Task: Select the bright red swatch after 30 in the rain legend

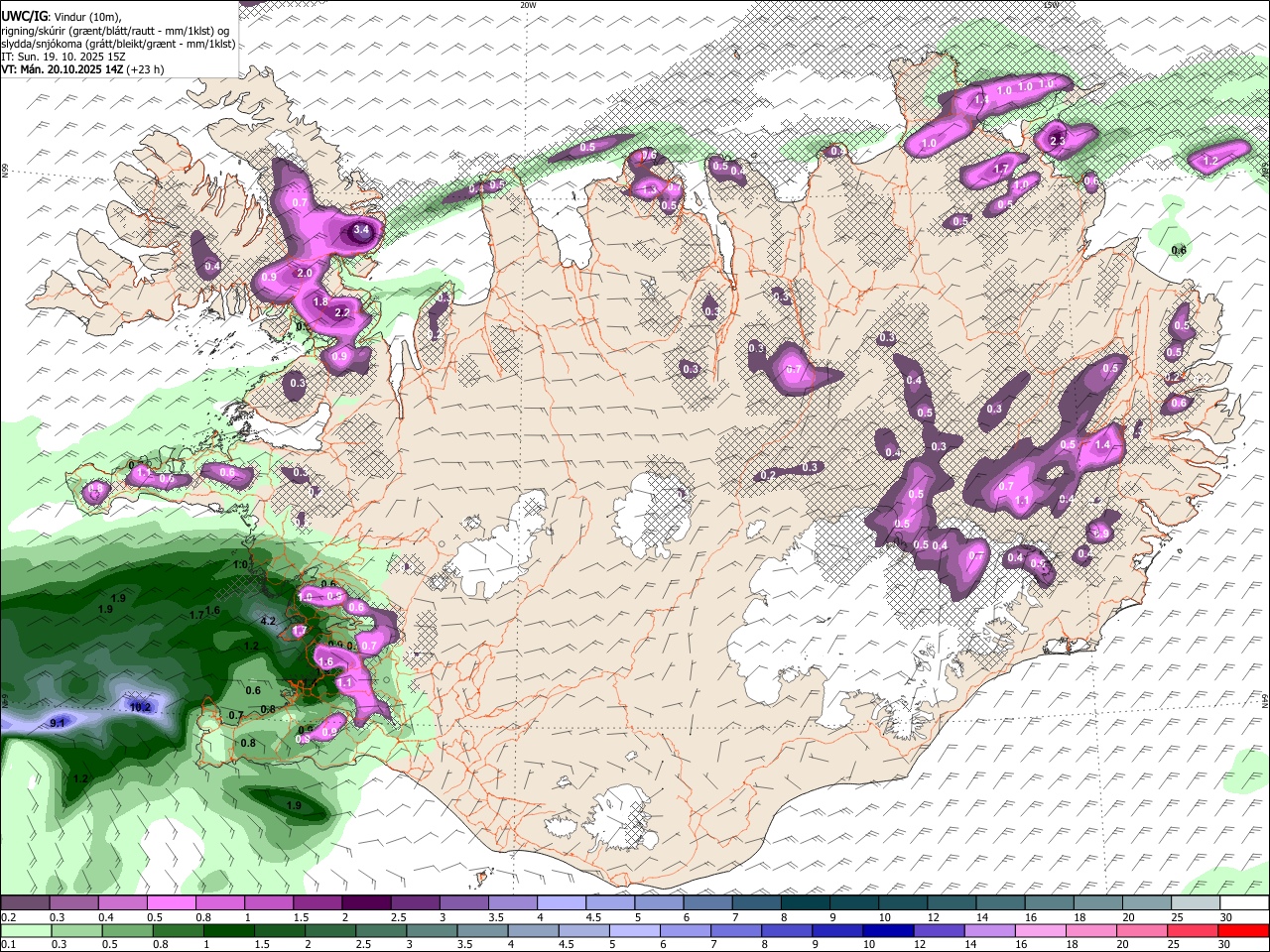Action: [x=1242, y=930]
